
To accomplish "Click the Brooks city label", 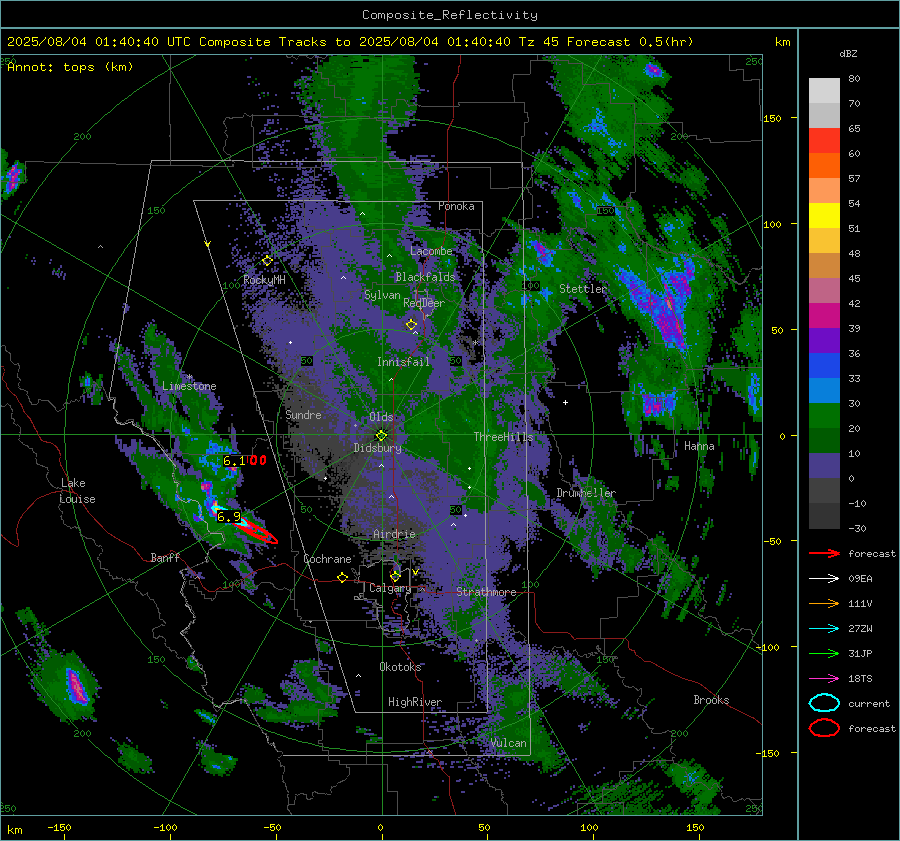I will coord(711,700).
